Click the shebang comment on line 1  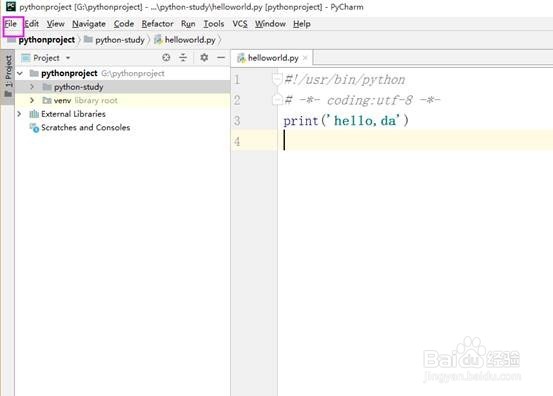pyautogui.click(x=345, y=80)
